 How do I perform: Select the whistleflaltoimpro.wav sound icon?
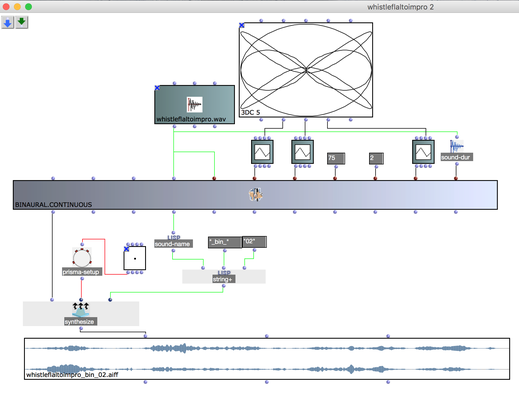coord(195,104)
